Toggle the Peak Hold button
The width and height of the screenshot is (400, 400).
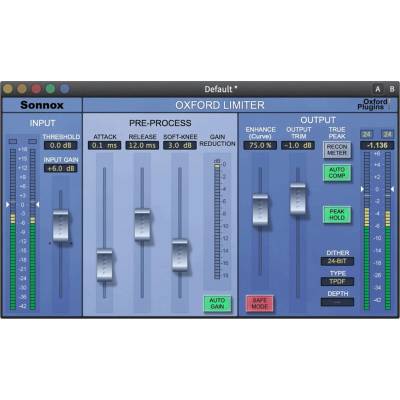click(x=337, y=214)
